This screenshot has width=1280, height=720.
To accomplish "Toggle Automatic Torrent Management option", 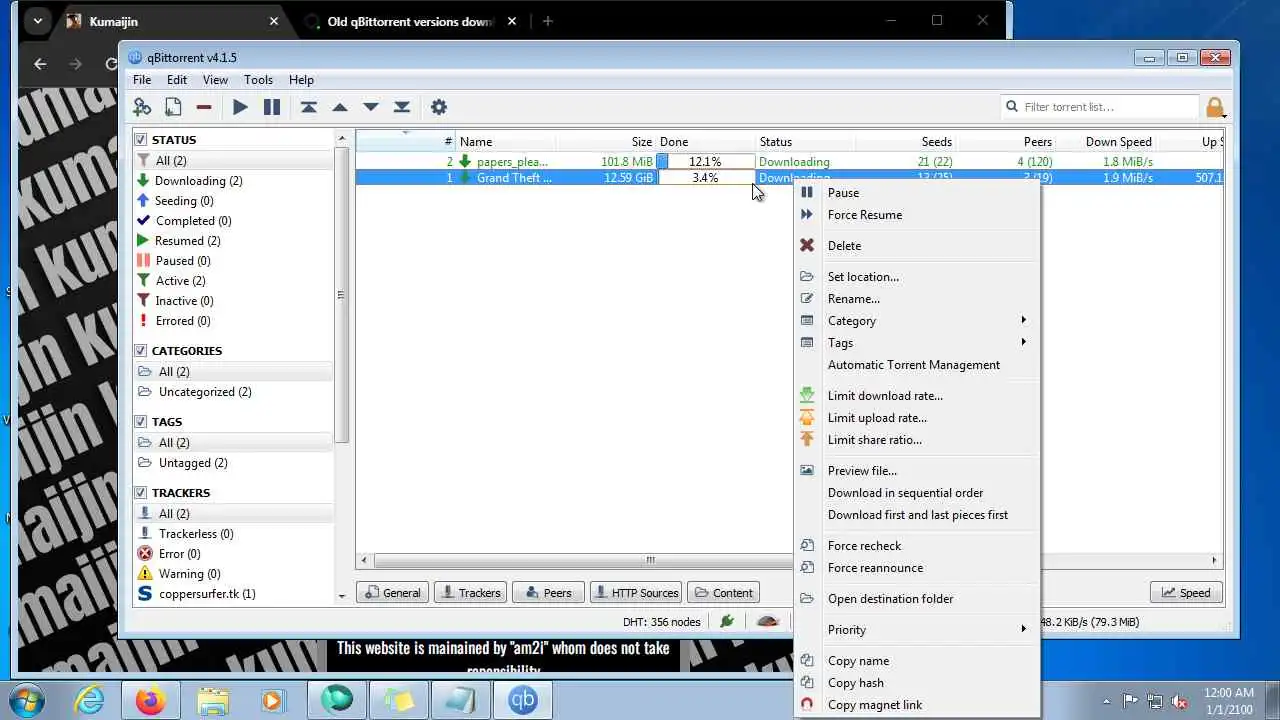I will (x=913, y=365).
